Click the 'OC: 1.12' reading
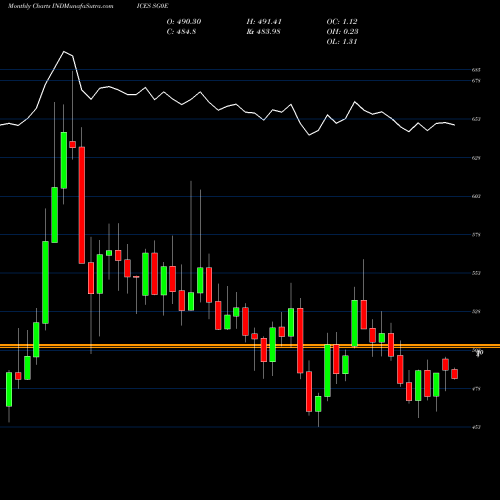500x500 pixels. [x=342, y=22]
